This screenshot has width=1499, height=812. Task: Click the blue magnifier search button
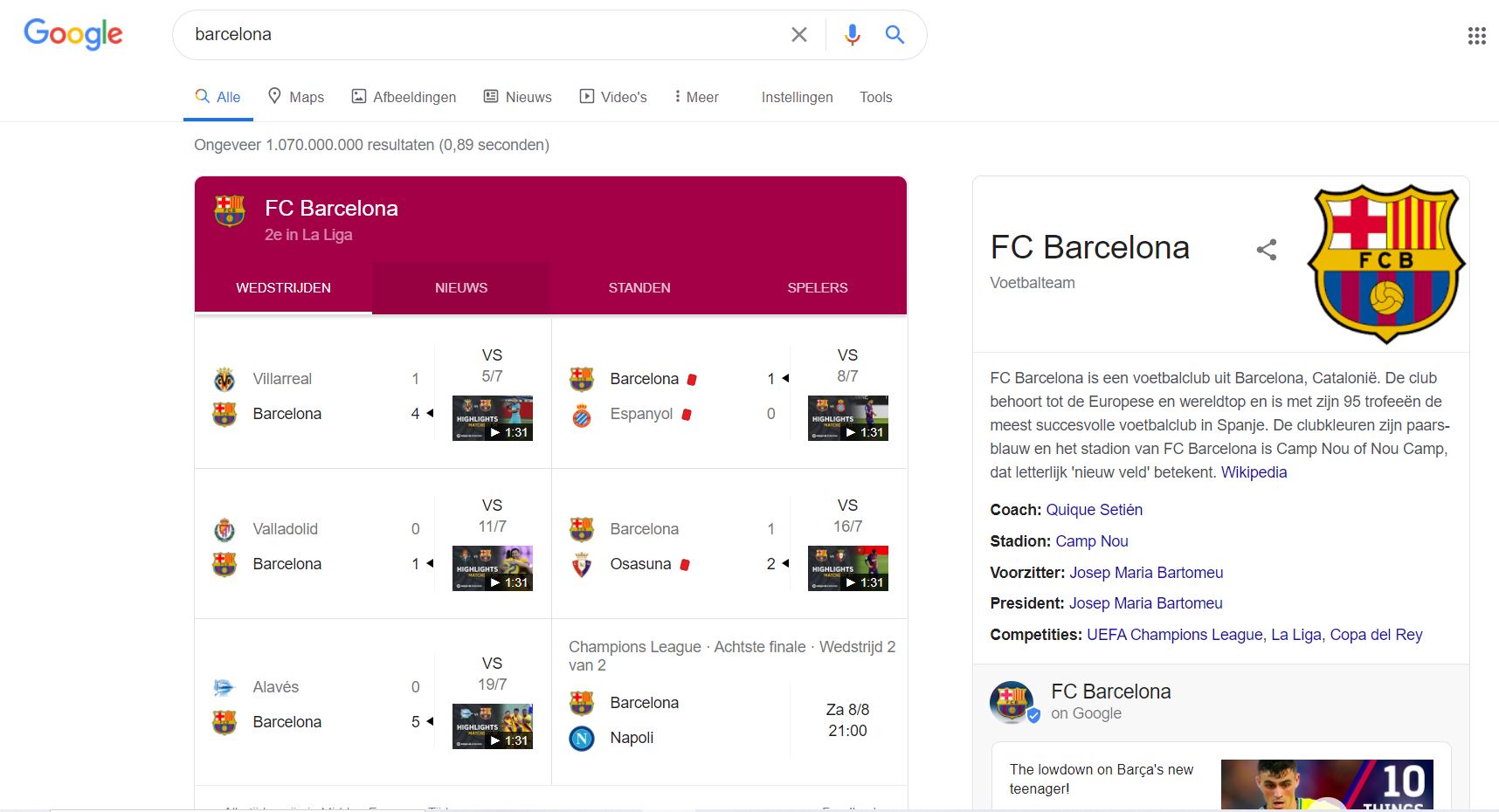(x=895, y=34)
